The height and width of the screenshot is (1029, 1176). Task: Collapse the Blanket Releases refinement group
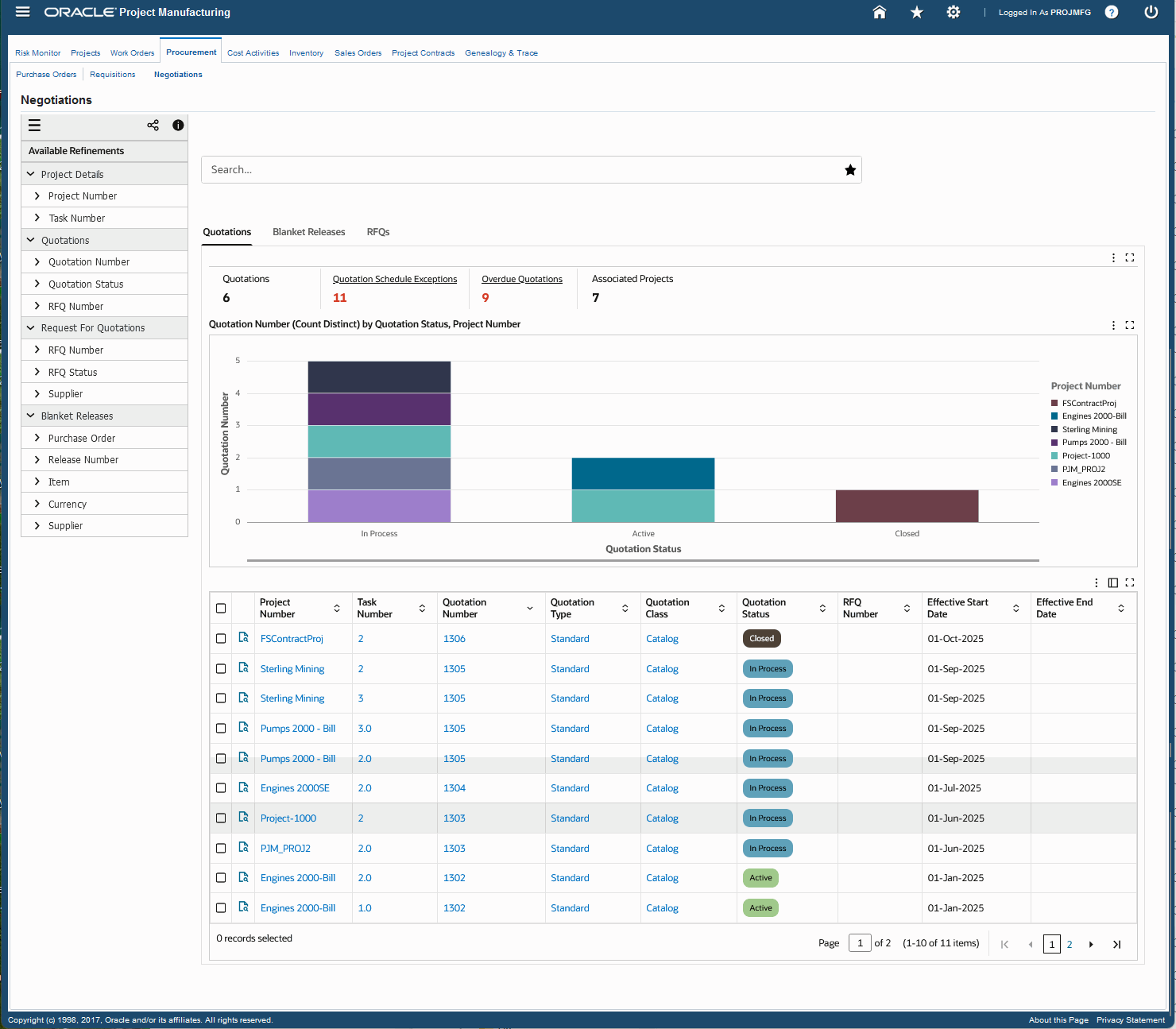31,416
